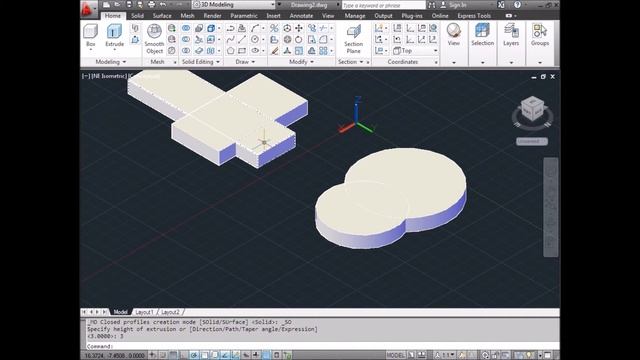
Task: Click the 3D Mirror tool icon
Action: click(x=274, y=28)
